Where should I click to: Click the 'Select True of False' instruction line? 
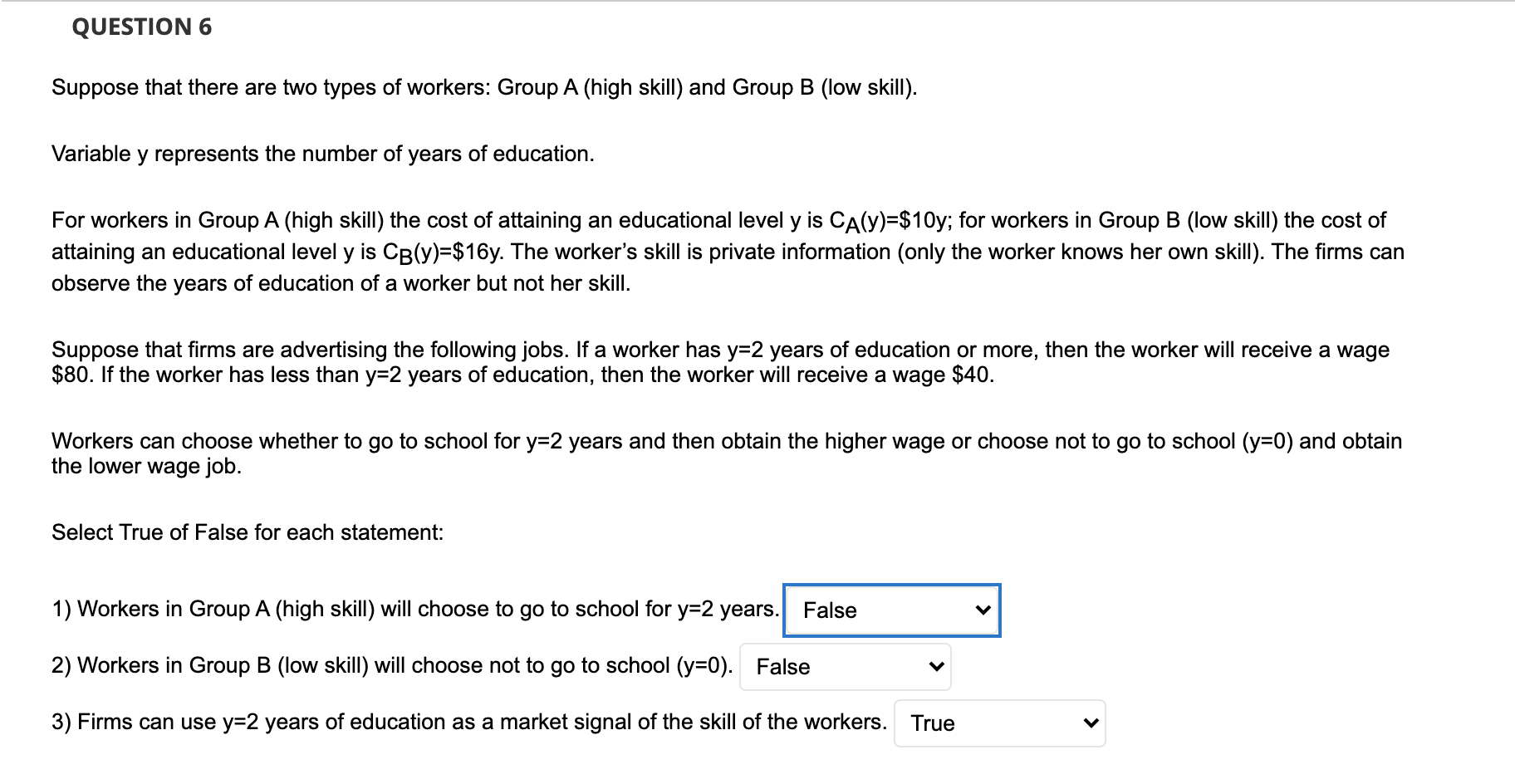pos(248,532)
